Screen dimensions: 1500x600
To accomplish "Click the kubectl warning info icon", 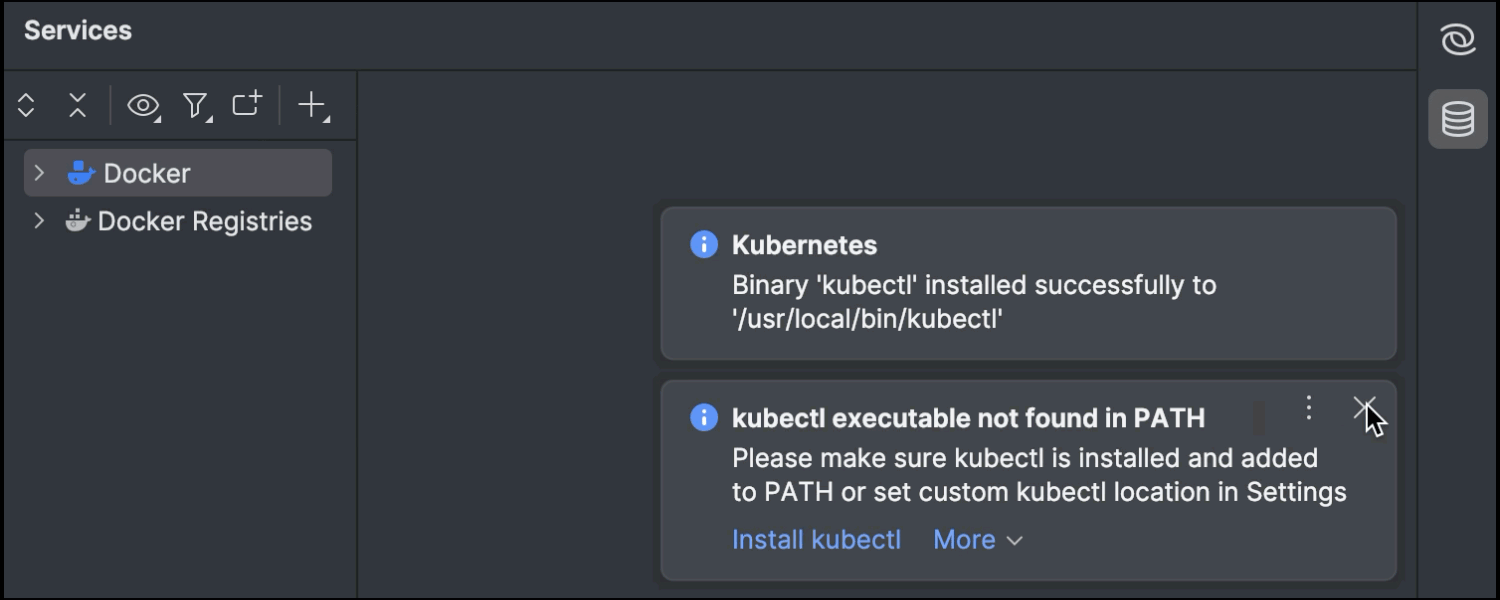I will (704, 417).
